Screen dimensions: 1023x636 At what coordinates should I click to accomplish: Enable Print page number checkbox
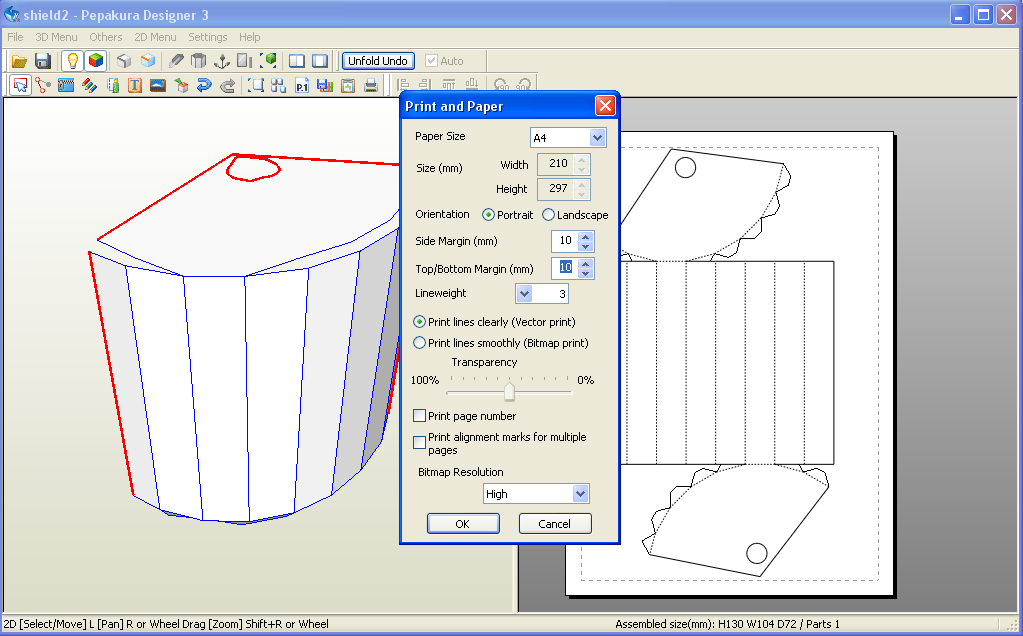[420, 416]
